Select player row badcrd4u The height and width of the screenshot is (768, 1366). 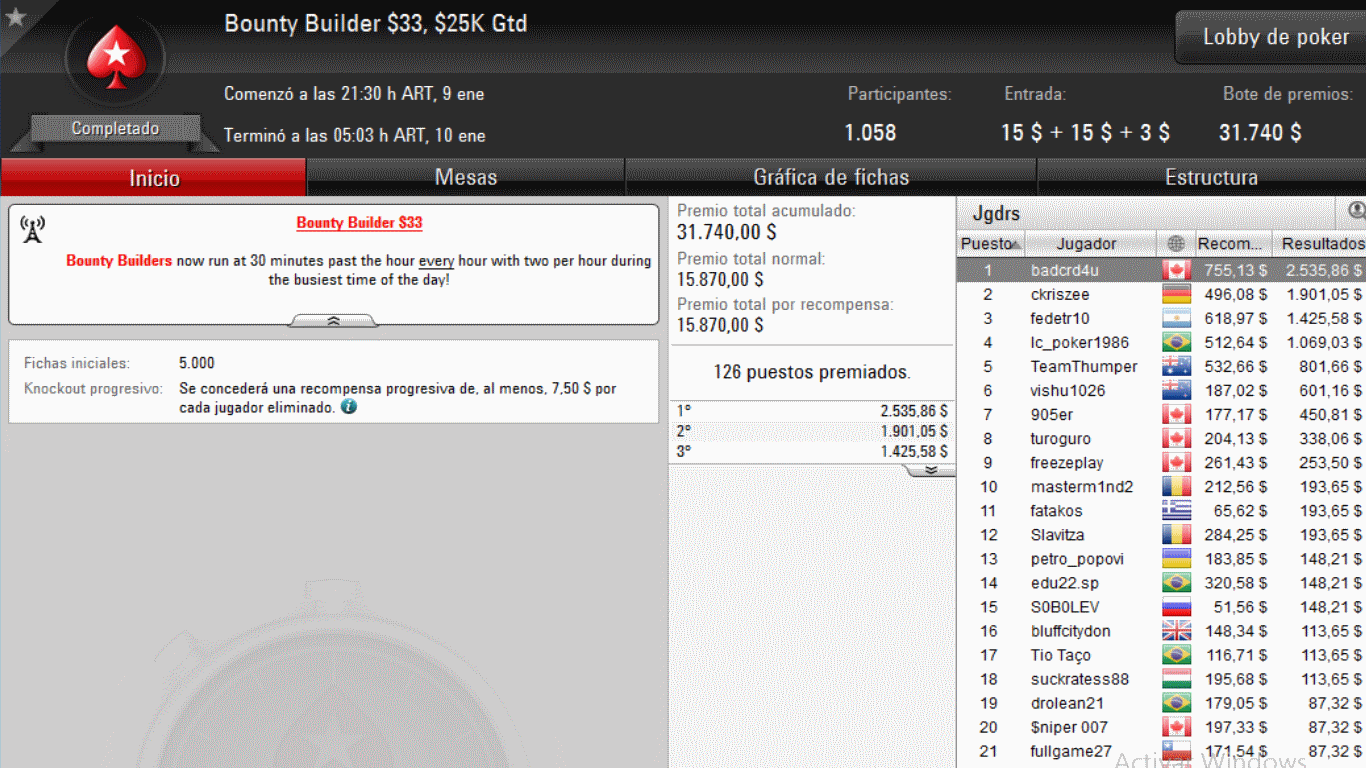[1161, 270]
